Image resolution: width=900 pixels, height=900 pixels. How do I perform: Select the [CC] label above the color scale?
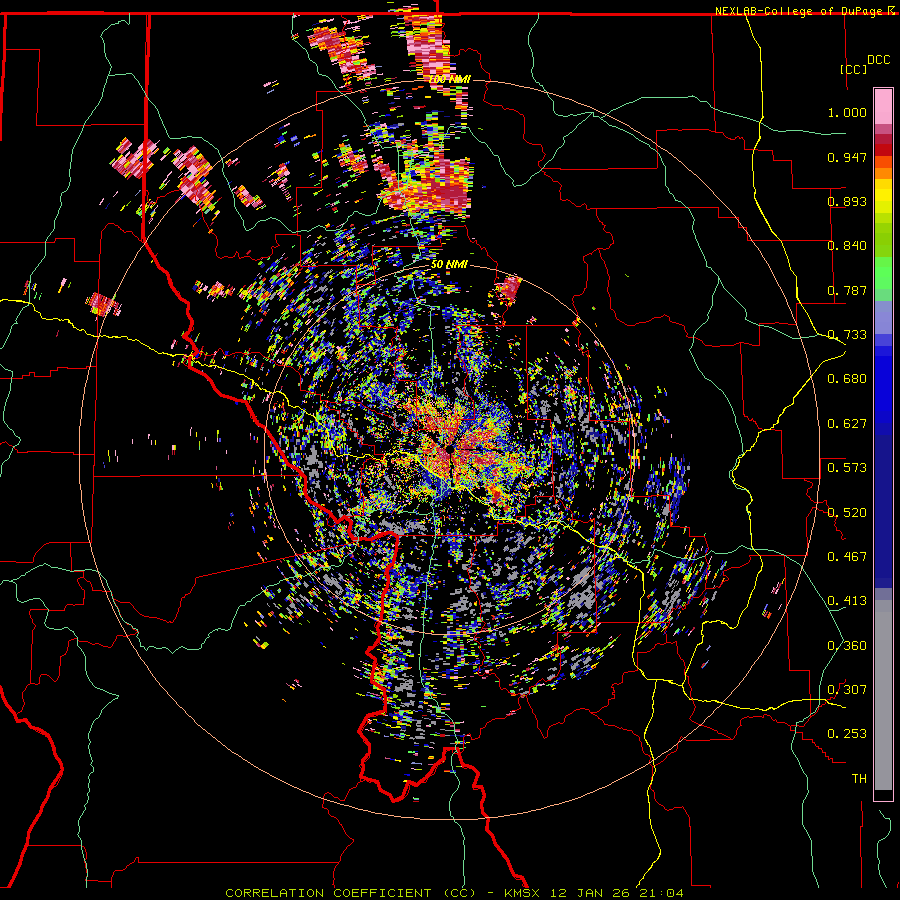[x=854, y=69]
